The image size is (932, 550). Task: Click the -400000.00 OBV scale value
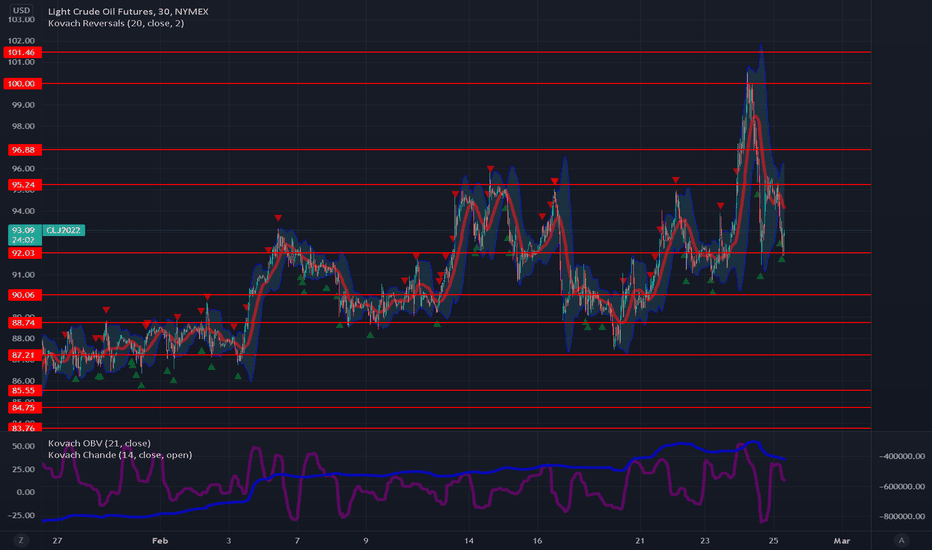(902, 456)
